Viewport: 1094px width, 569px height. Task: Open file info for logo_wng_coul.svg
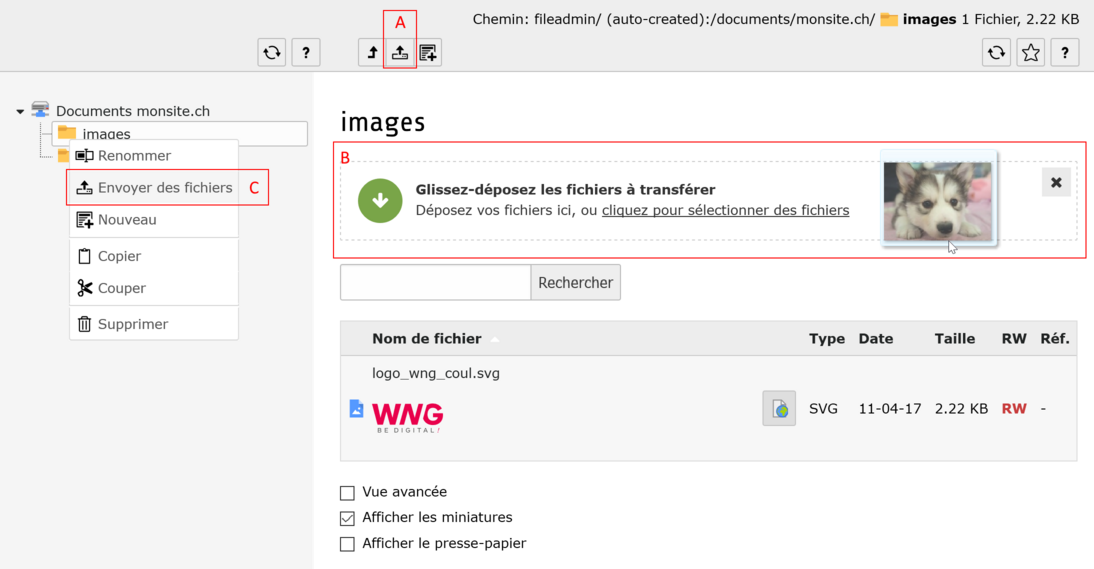click(778, 409)
